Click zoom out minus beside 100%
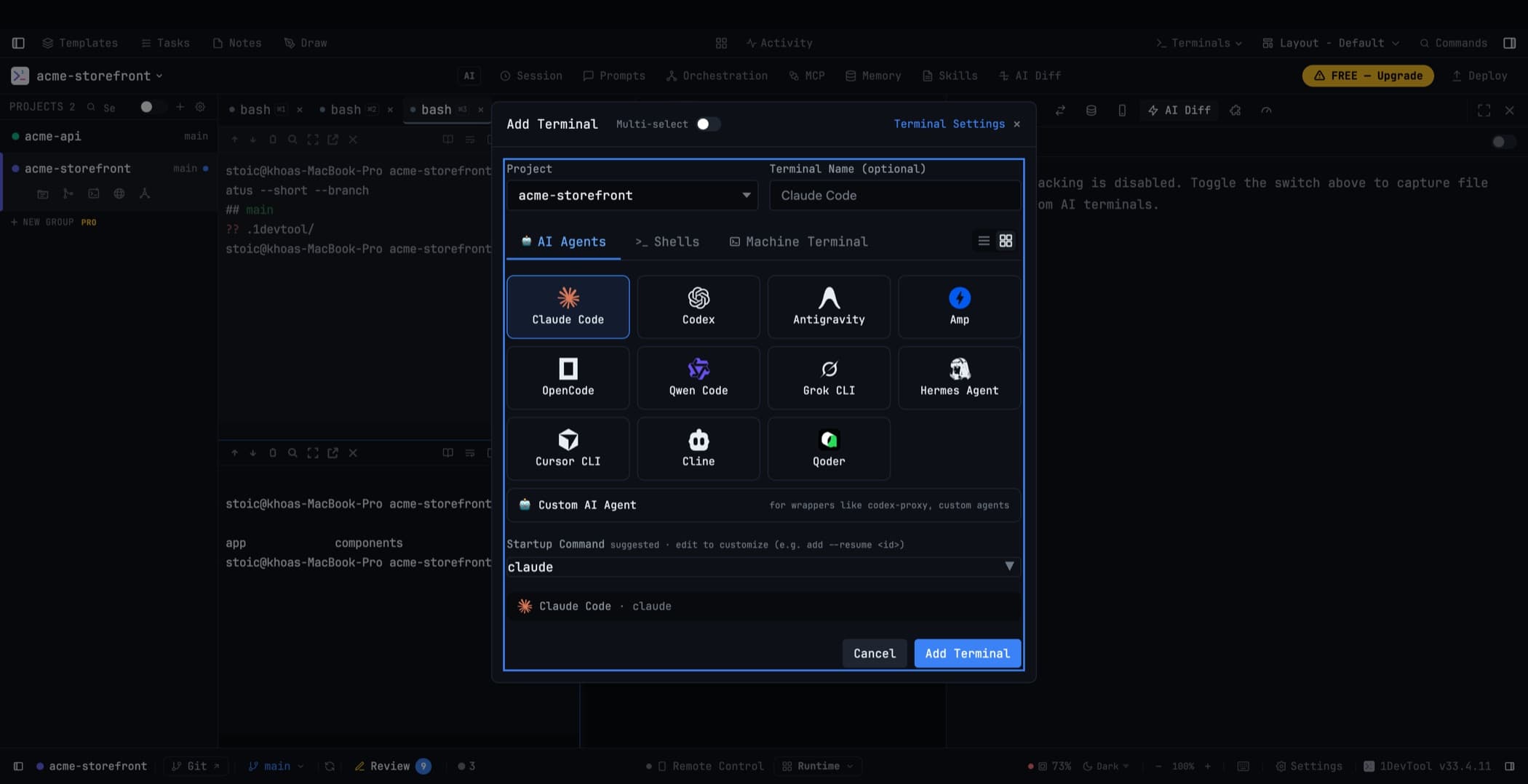 tap(1158, 766)
